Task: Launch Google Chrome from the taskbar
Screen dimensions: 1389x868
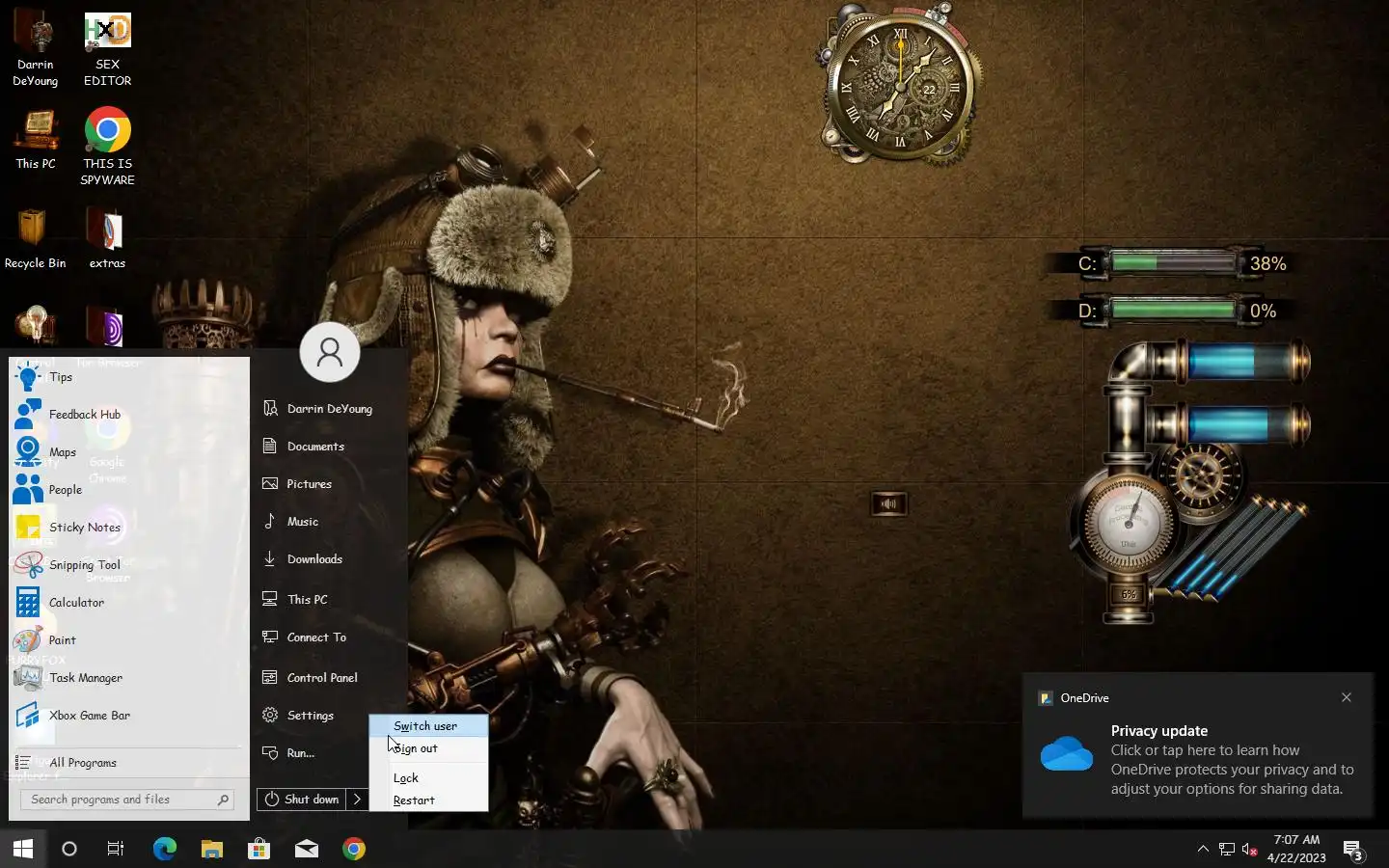Action: pos(354,849)
